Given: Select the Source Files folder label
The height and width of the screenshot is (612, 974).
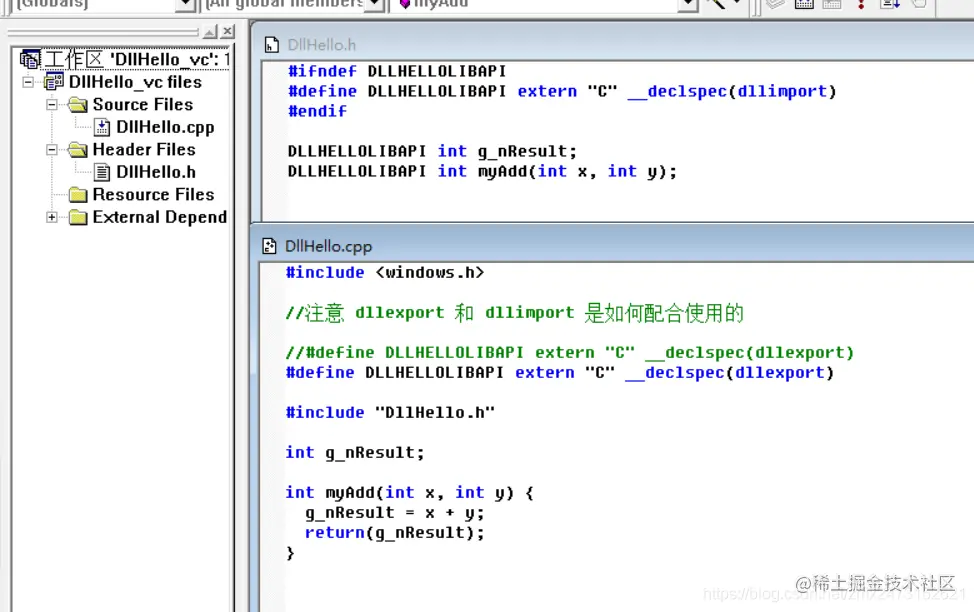Looking at the screenshot, I should [x=143, y=104].
